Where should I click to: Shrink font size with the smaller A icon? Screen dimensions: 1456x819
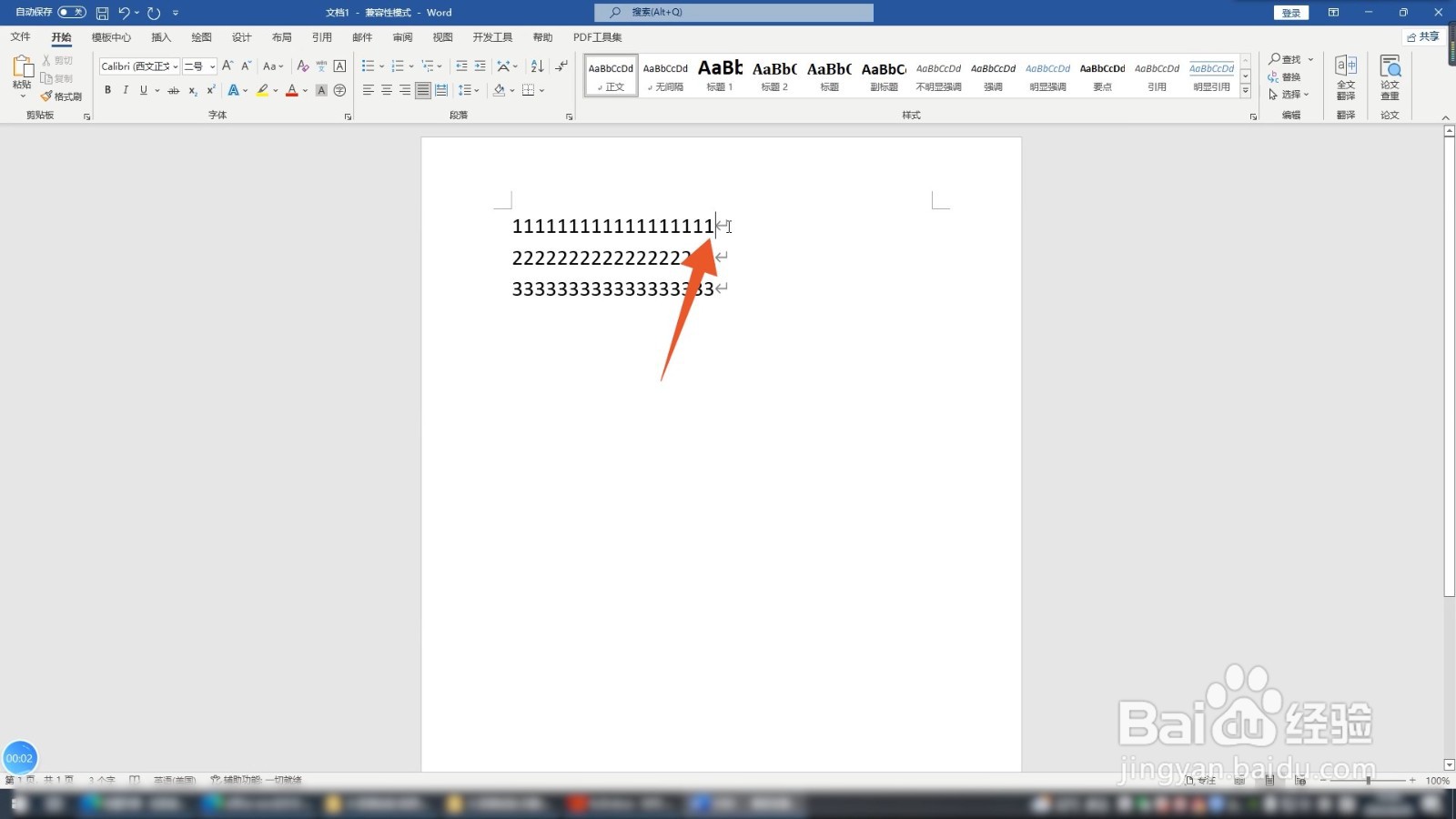(x=246, y=66)
